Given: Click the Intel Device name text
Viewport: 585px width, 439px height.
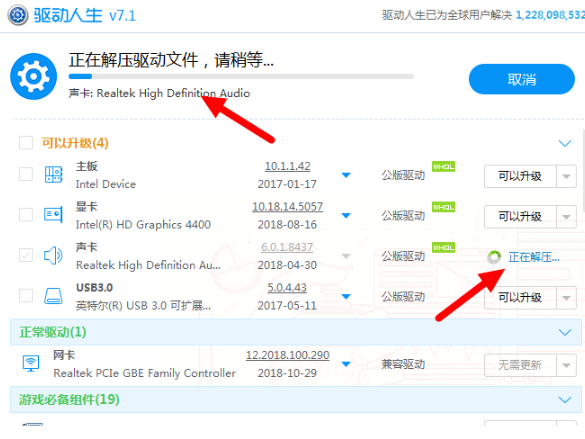Looking at the screenshot, I should tap(106, 184).
